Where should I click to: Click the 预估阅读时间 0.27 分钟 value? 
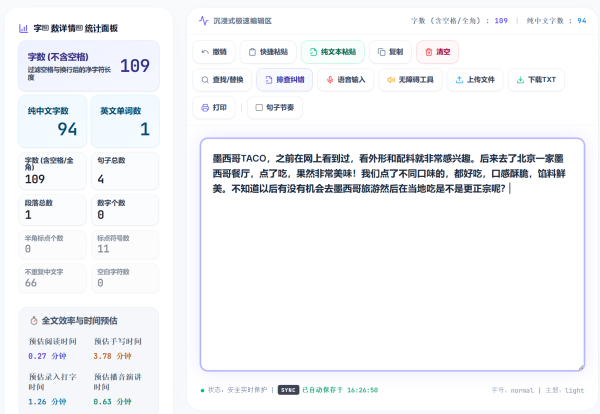[x=47, y=356]
